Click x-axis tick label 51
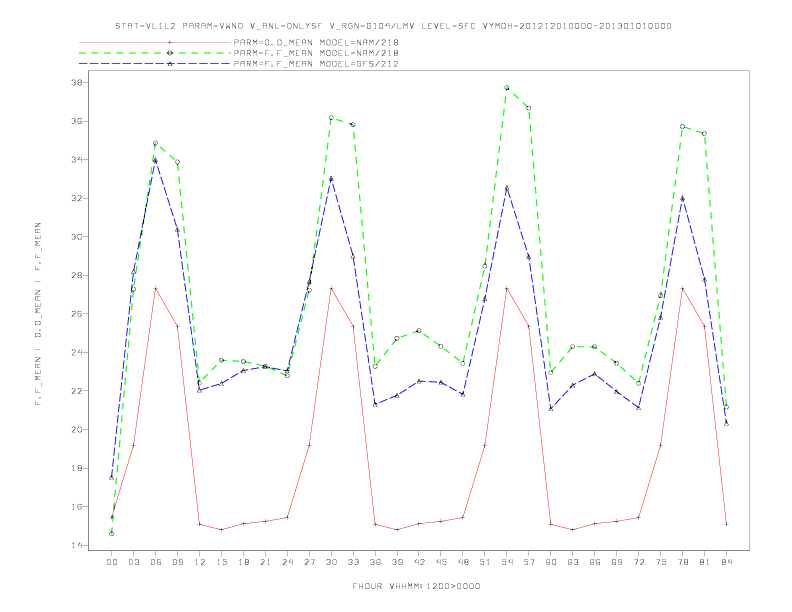This screenshot has height=612, width=792. tap(485, 562)
